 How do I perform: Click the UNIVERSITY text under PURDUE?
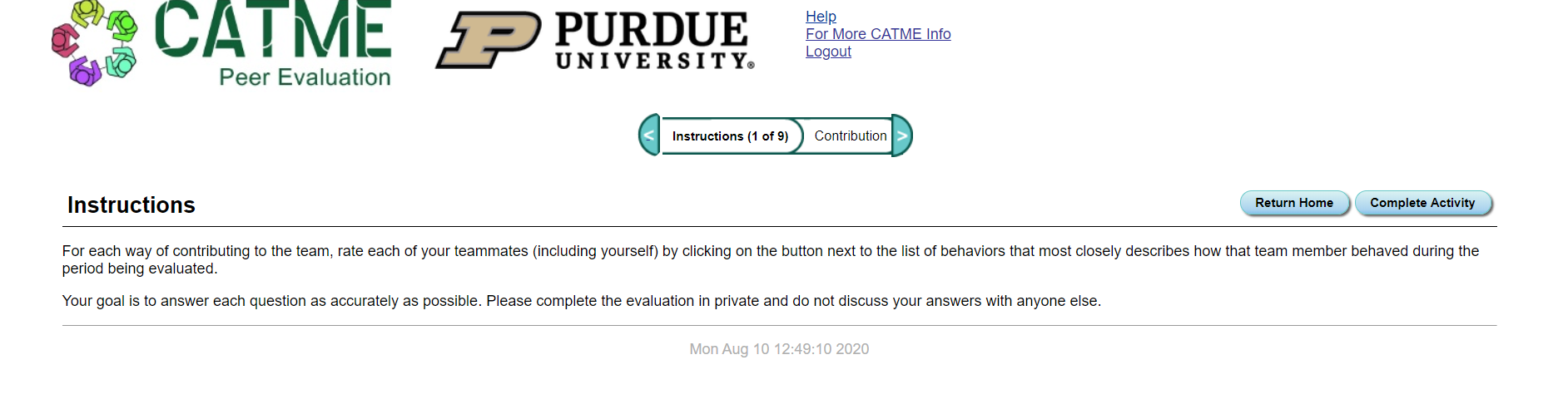tap(654, 62)
